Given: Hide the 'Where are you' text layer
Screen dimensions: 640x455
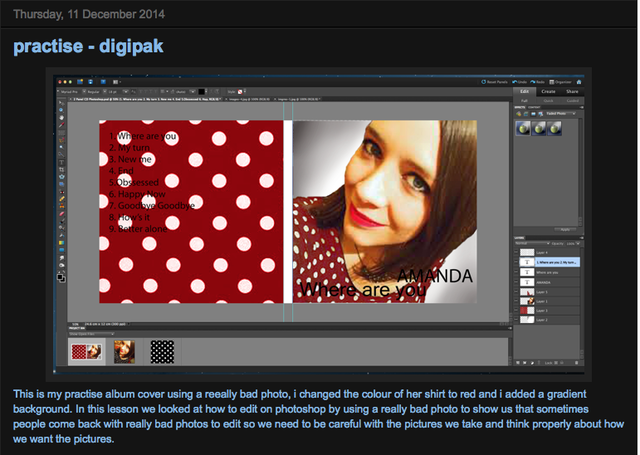Looking at the screenshot, I should pos(516,272).
